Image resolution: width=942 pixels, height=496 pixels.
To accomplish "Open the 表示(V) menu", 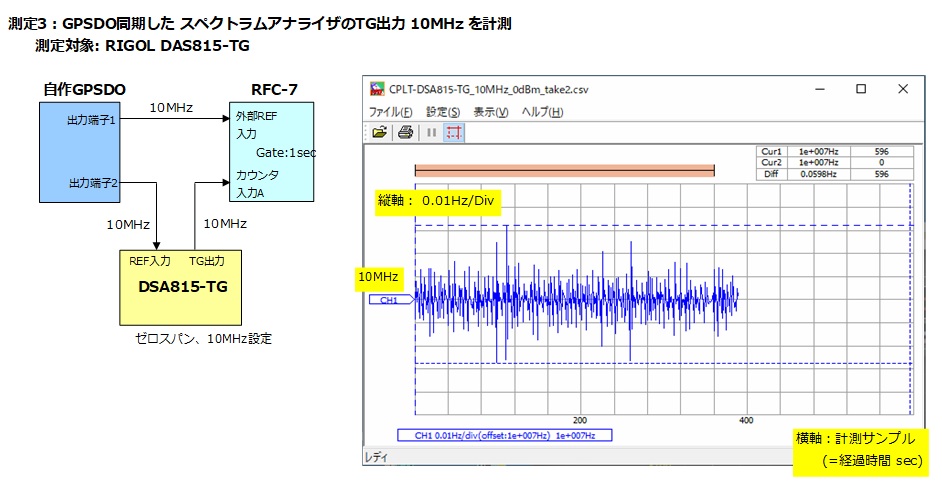I will click(490, 112).
